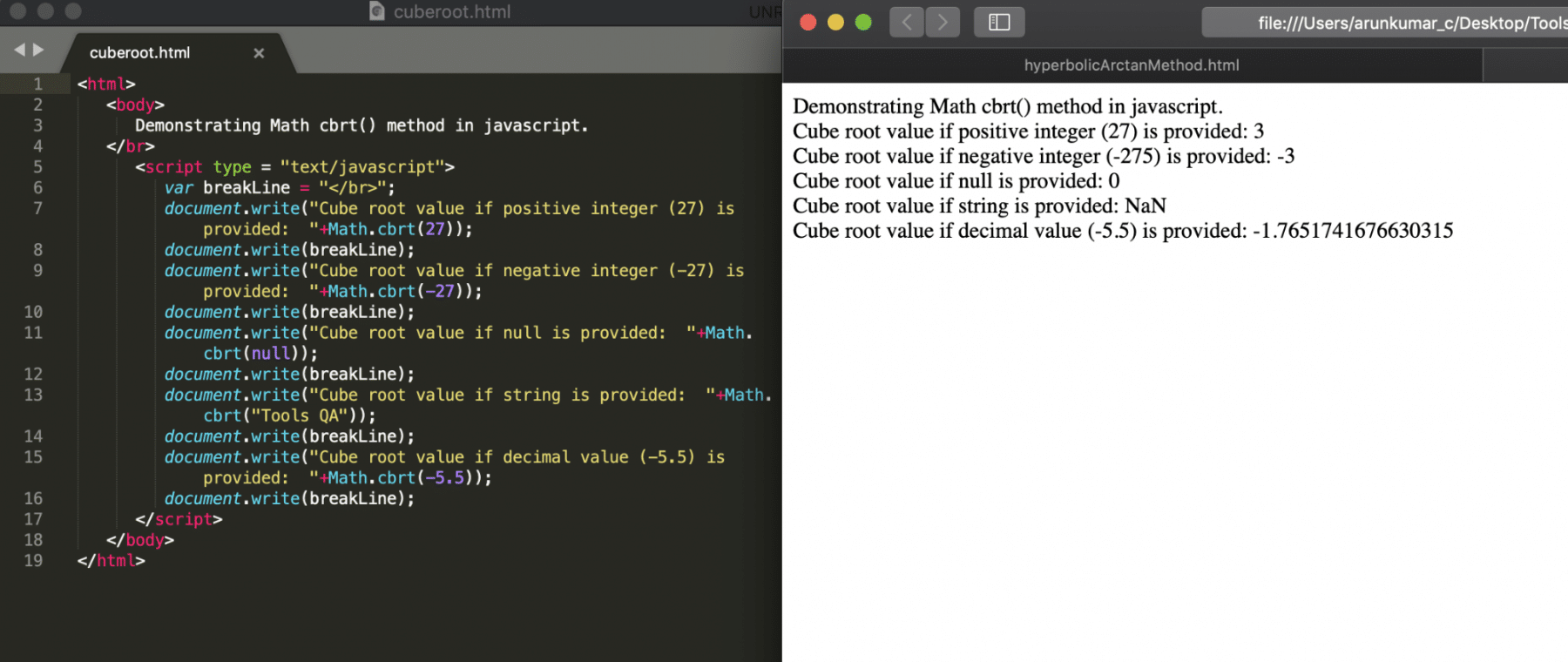The width and height of the screenshot is (1568, 662).
Task: Click the </br> tag on line 4
Action: coord(131,146)
